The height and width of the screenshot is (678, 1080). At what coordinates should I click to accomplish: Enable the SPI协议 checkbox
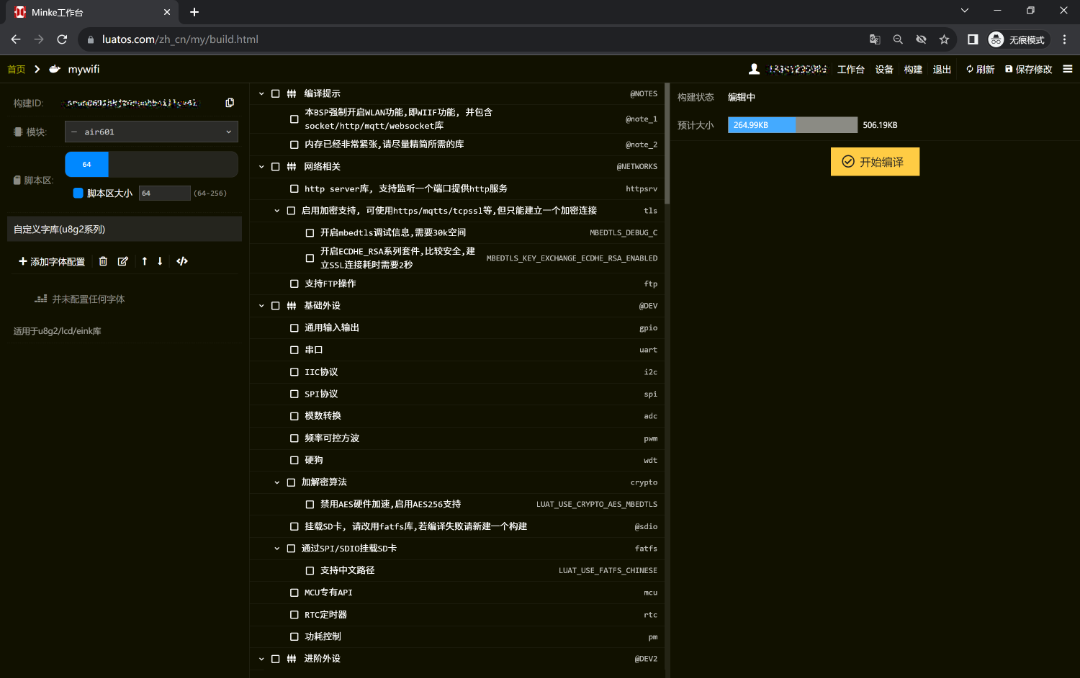coord(294,394)
